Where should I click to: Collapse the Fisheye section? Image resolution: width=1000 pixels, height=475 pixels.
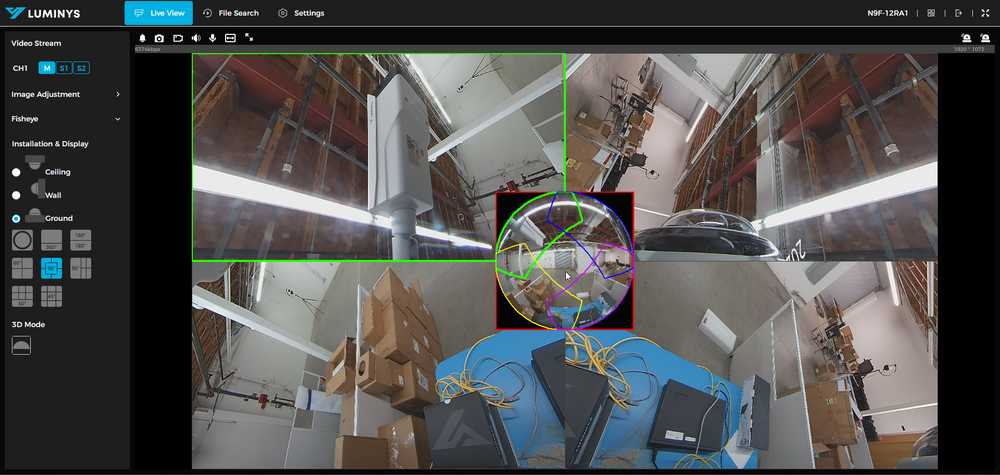point(117,119)
